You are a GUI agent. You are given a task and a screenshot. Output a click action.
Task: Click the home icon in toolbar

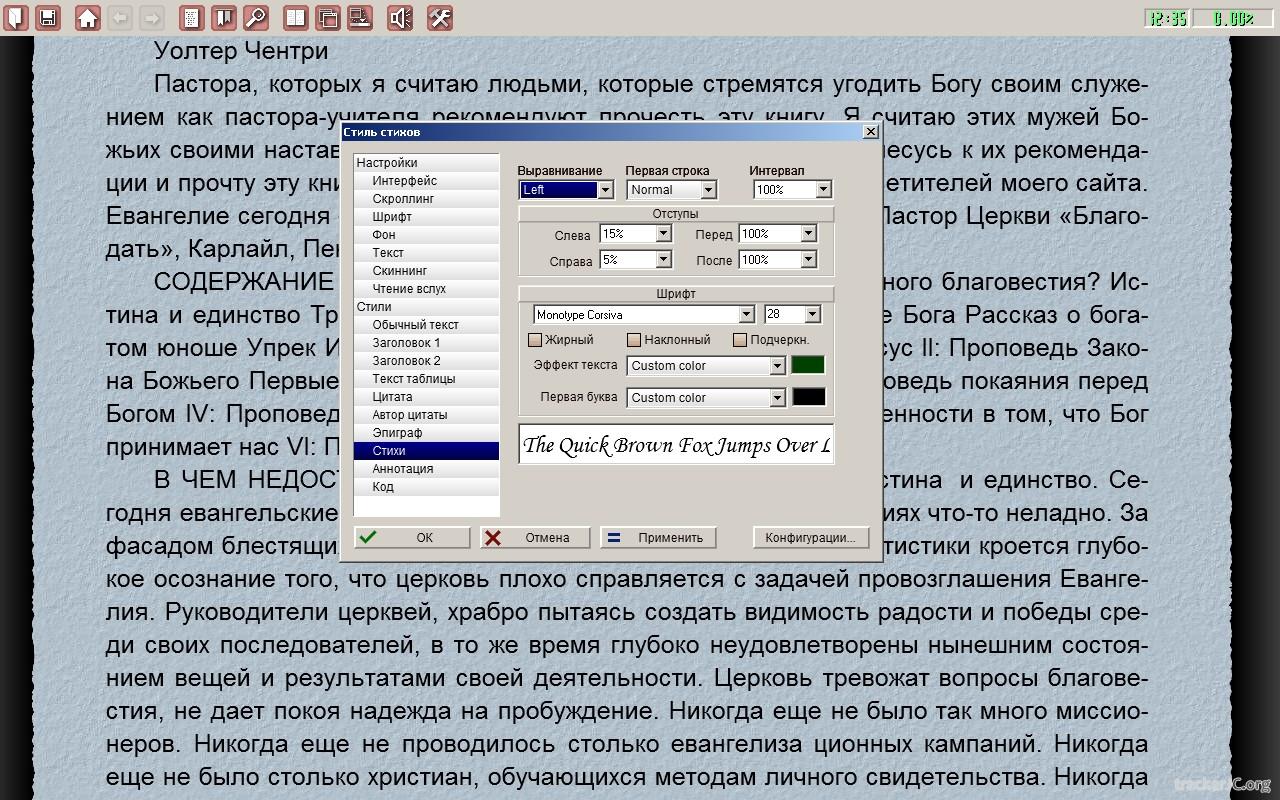click(88, 17)
